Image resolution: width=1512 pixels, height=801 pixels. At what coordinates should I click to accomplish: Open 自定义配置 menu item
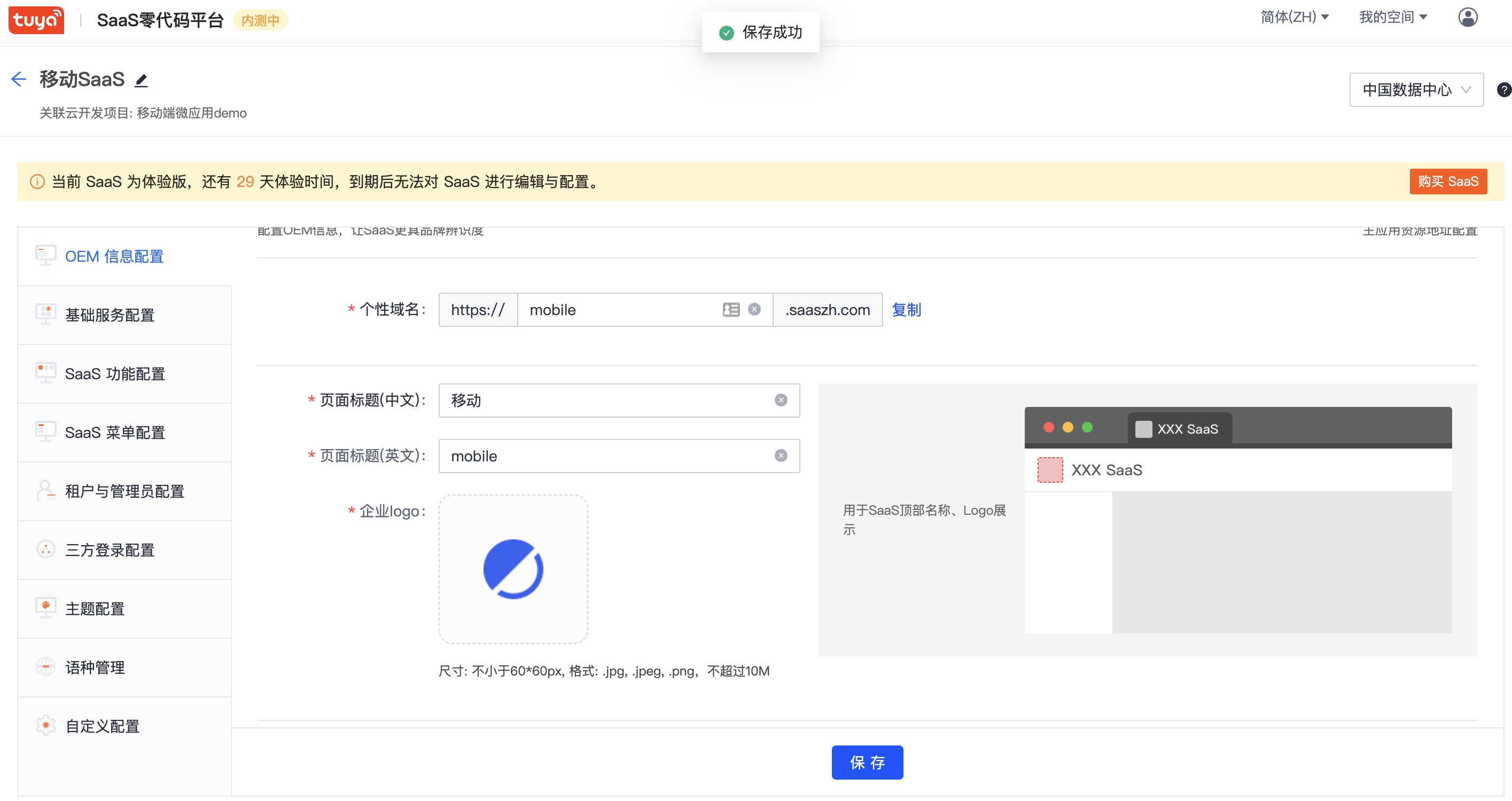click(x=124, y=726)
